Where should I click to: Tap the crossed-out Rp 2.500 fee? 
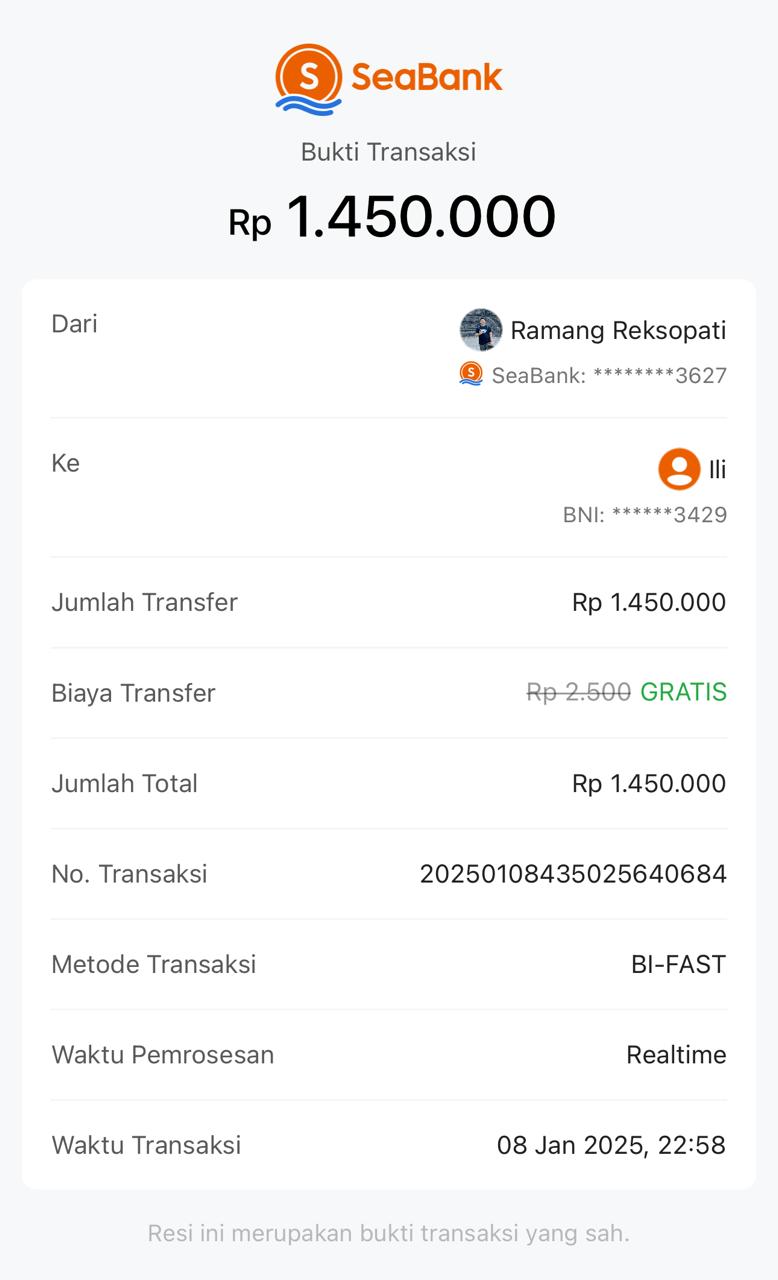pos(578,692)
